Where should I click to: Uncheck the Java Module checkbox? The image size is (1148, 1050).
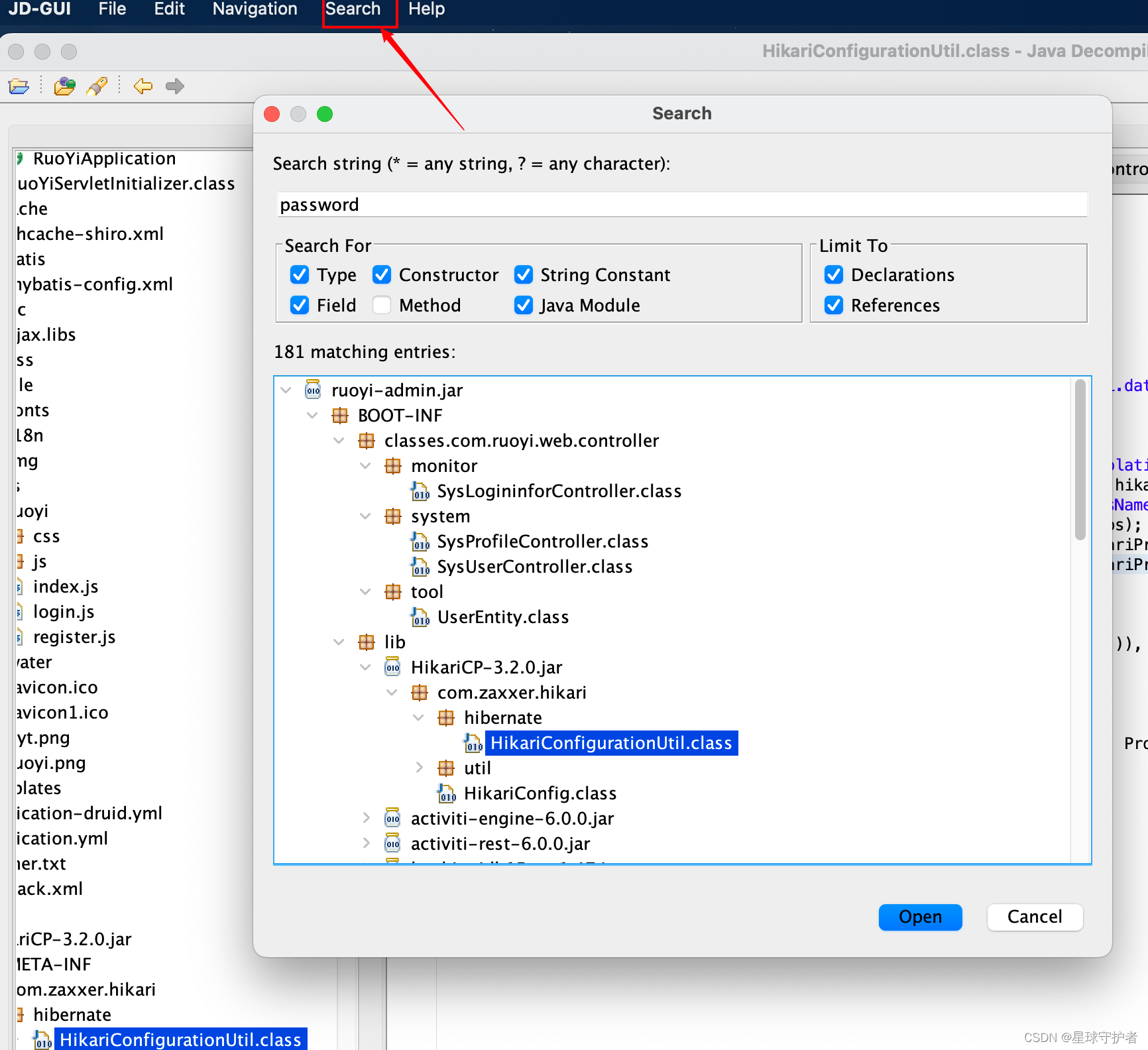524,305
